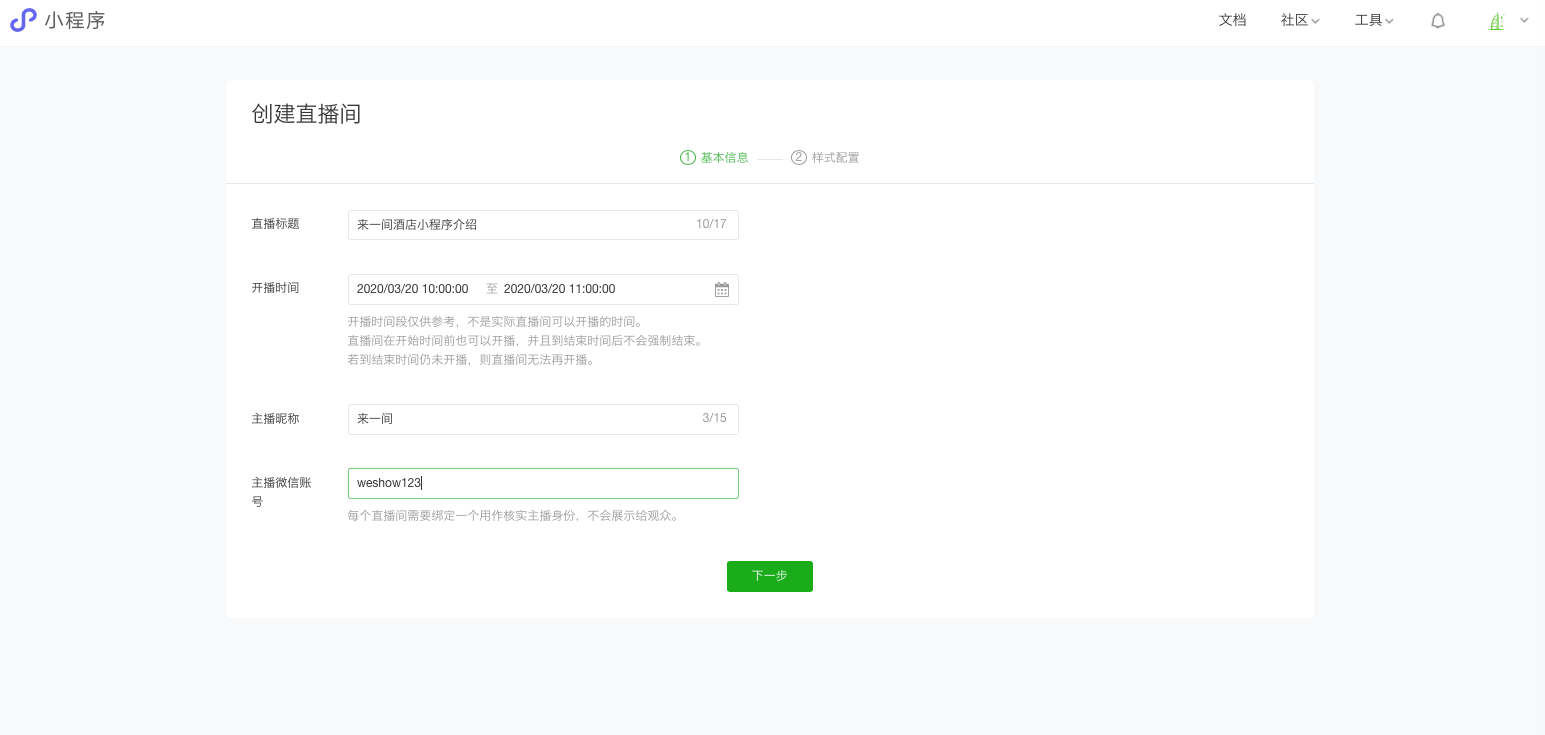Image resolution: width=1545 pixels, height=735 pixels.
Task: Open the 文档 menu item
Action: (1233, 20)
